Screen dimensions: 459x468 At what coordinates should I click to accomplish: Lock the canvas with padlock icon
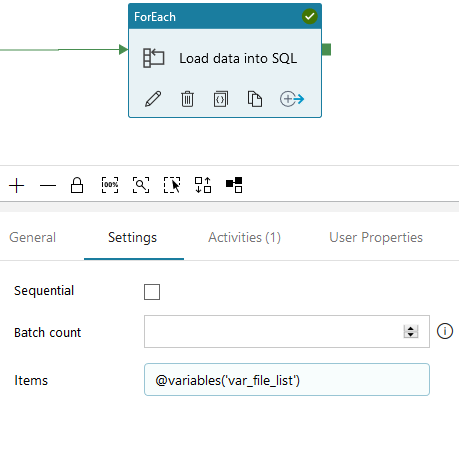point(77,185)
